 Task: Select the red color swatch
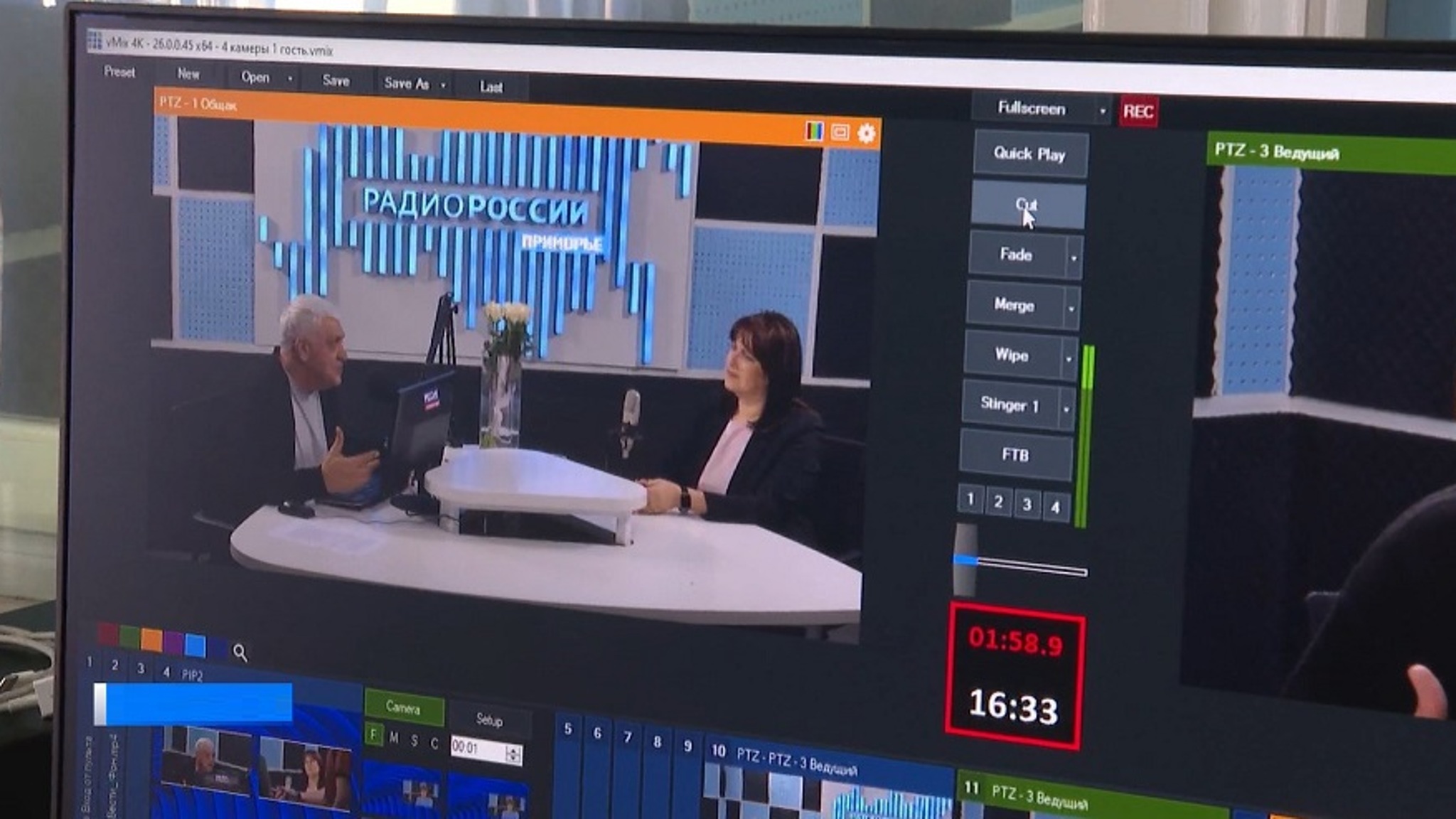pyautogui.click(x=108, y=633)
